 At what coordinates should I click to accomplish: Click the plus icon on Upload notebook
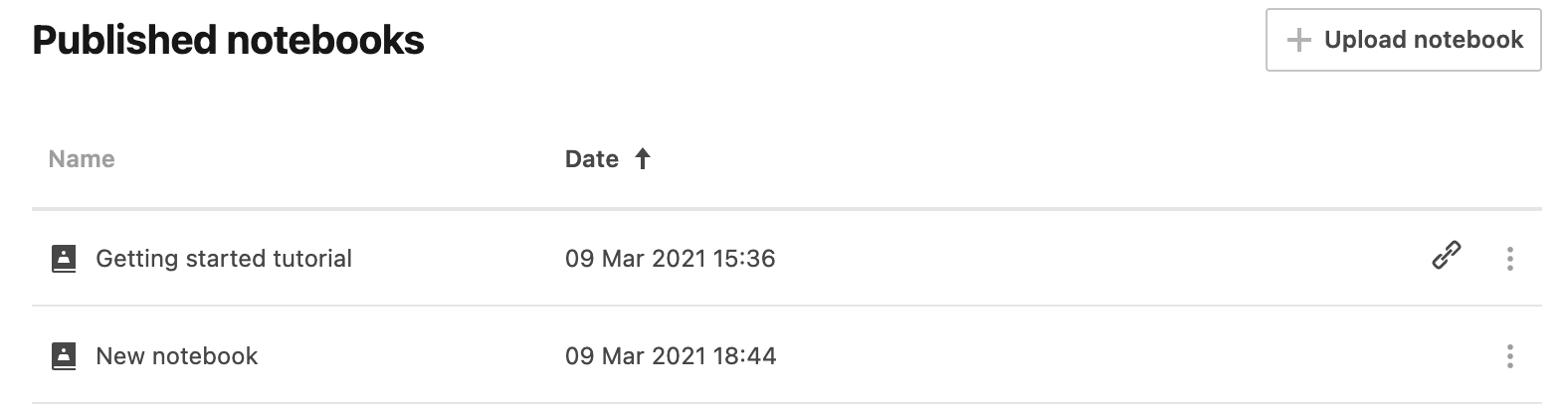(1298, 40)
